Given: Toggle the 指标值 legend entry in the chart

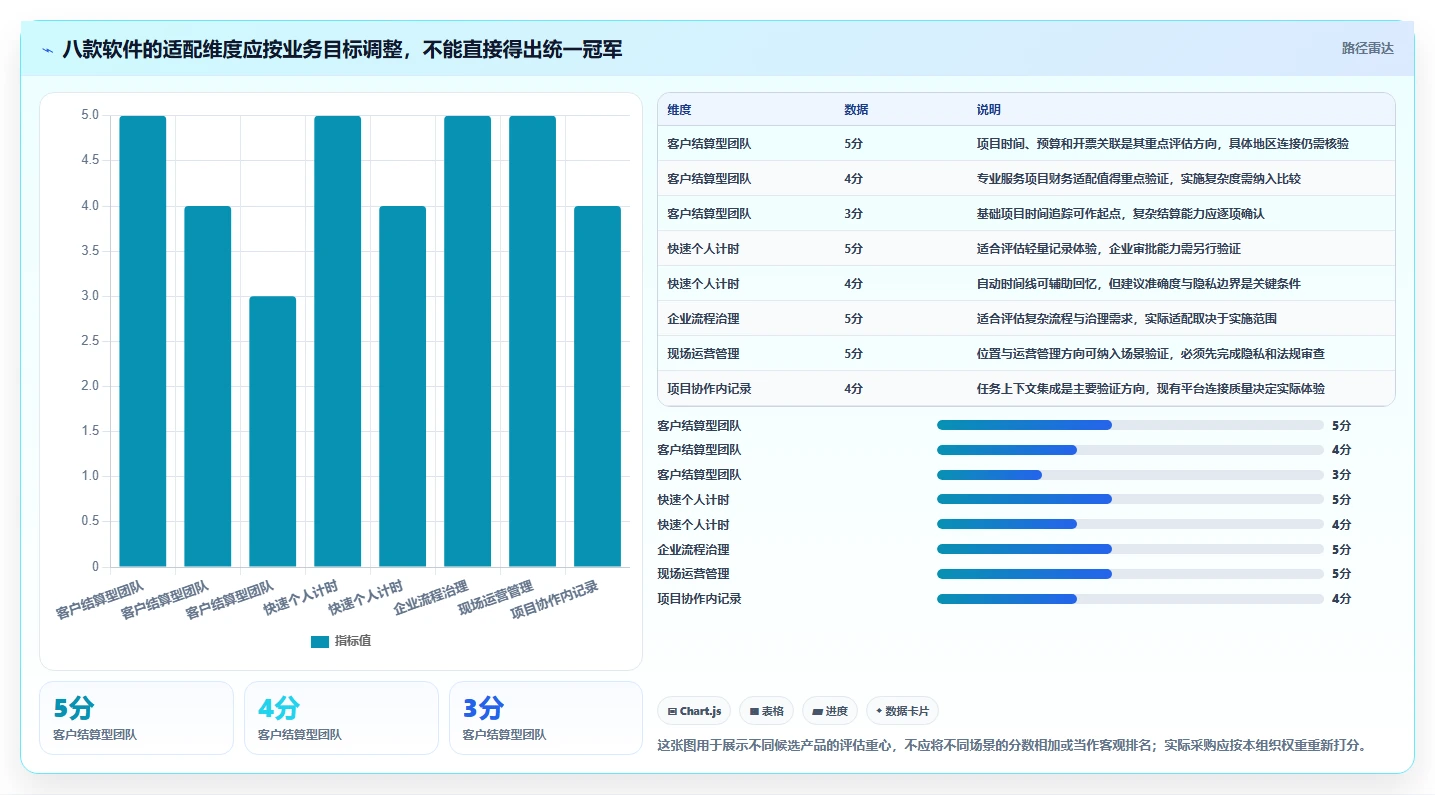Looking at the screenshot, I should (x=341, y=641).
